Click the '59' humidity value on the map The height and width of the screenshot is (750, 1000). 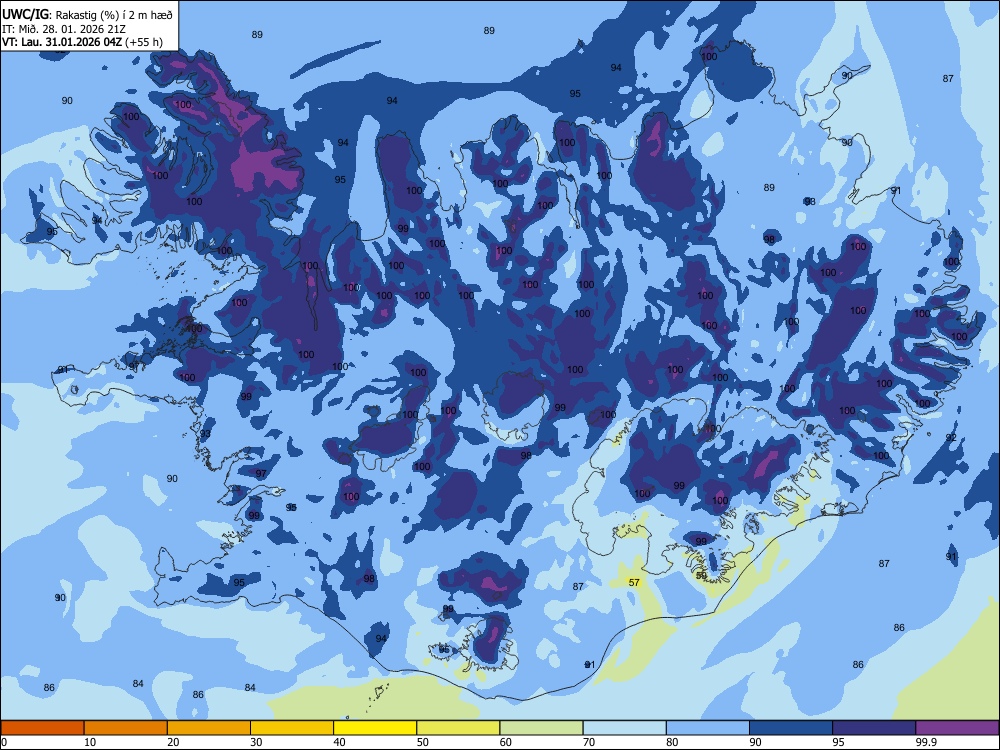click(x=701, y=575)
